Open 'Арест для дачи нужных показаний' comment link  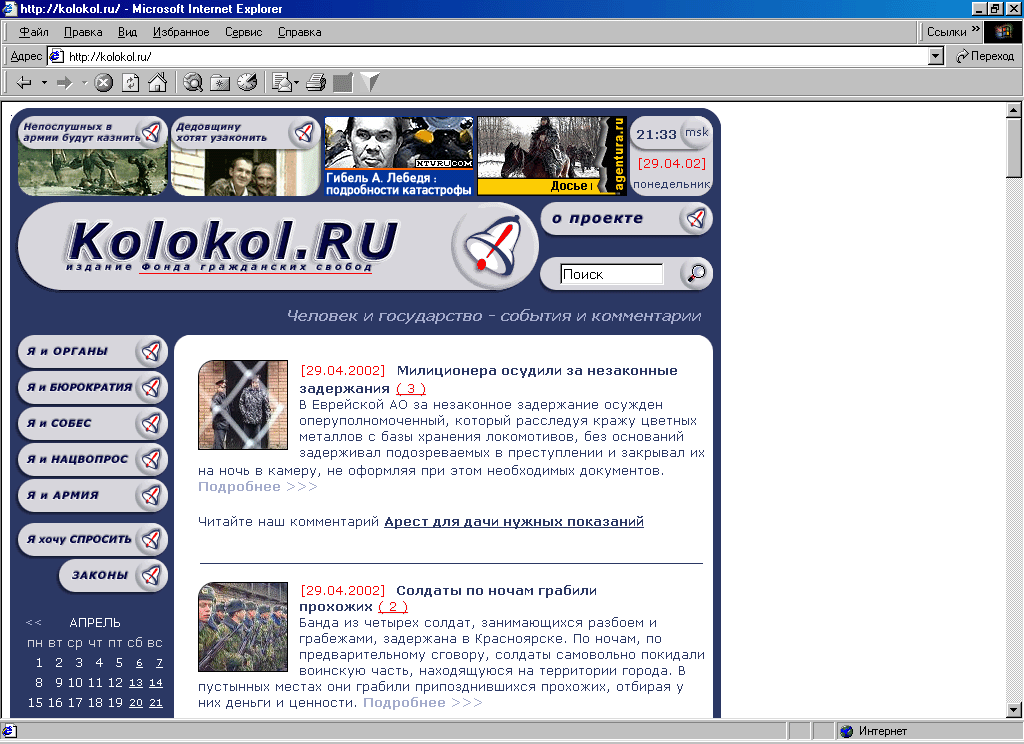click(514, 521)
